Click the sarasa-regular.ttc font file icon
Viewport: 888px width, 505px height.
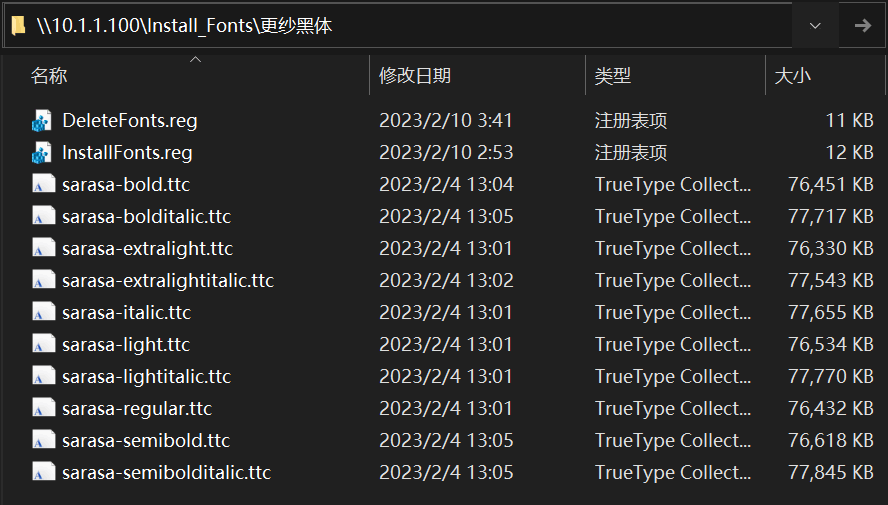pyautogui.click(x=42, y=409)
